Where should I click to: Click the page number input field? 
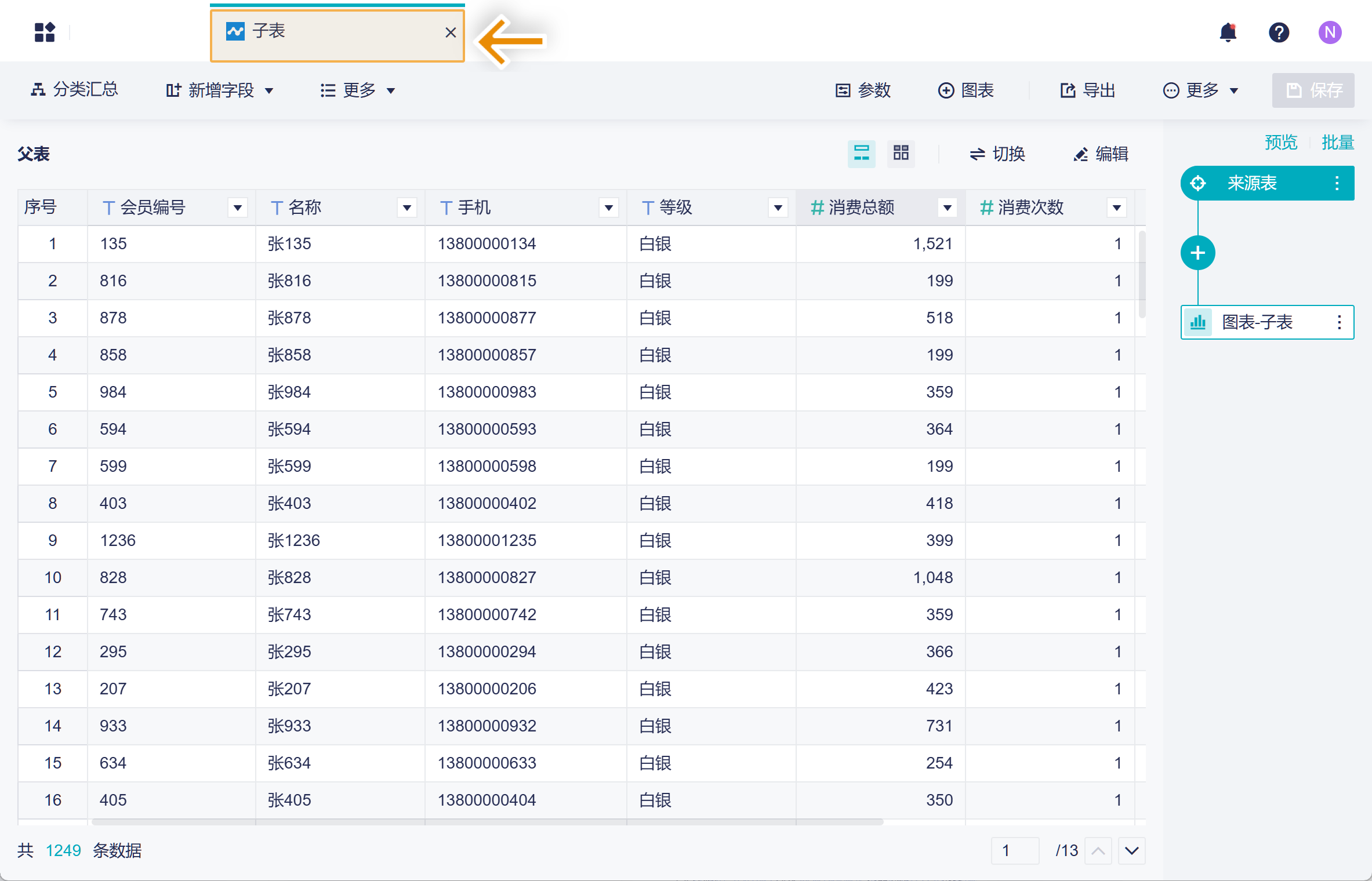(x=1015, y=850)
